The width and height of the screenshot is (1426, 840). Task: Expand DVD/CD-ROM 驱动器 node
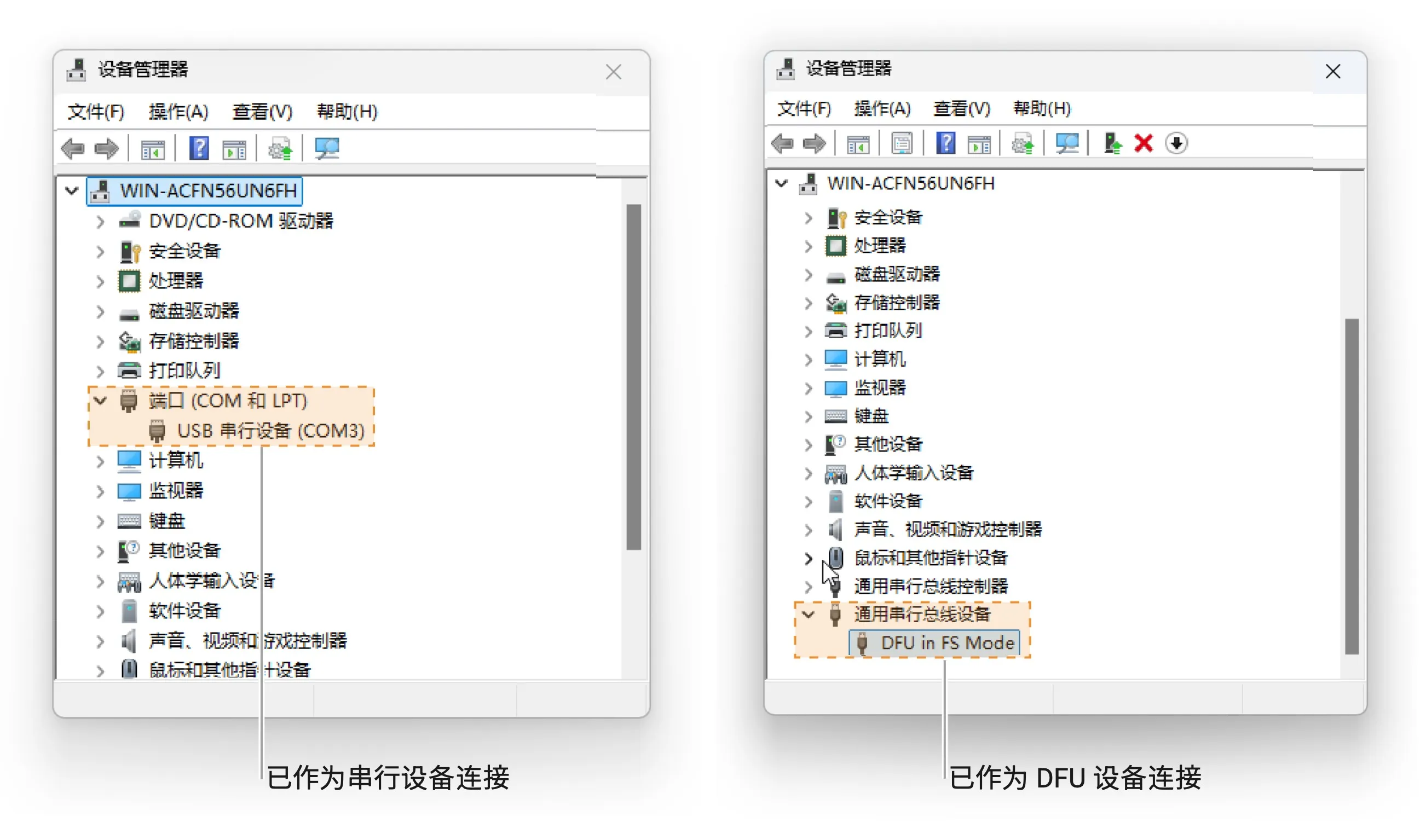point(100,221)
